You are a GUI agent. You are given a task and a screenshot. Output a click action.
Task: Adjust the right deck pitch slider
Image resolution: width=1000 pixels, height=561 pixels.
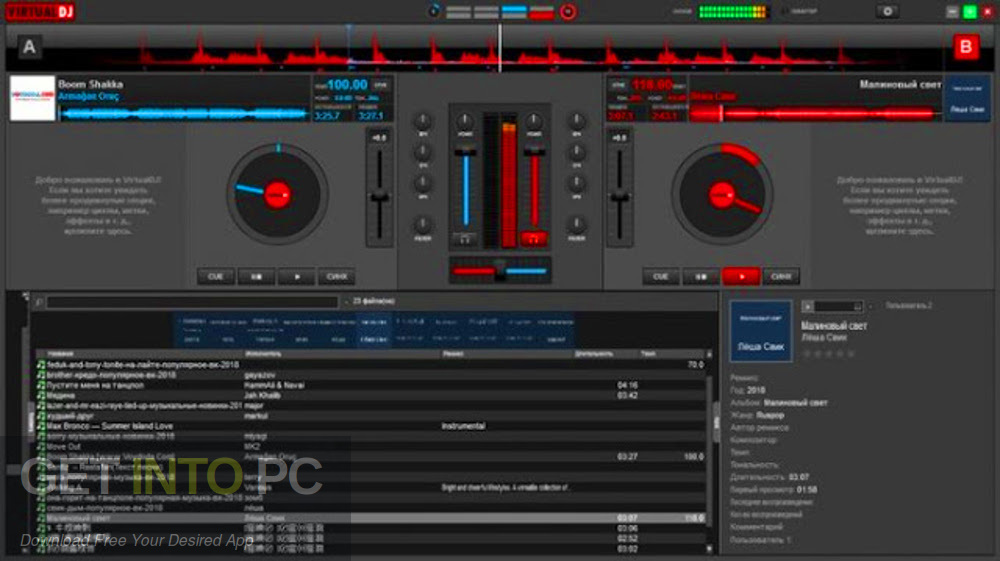click(619, 198)
